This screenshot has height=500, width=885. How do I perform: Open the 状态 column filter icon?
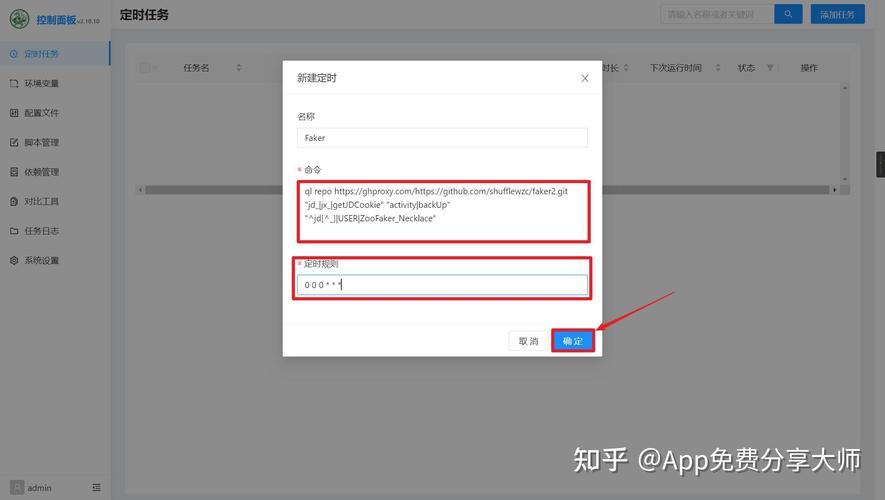[x=770, y=68]
